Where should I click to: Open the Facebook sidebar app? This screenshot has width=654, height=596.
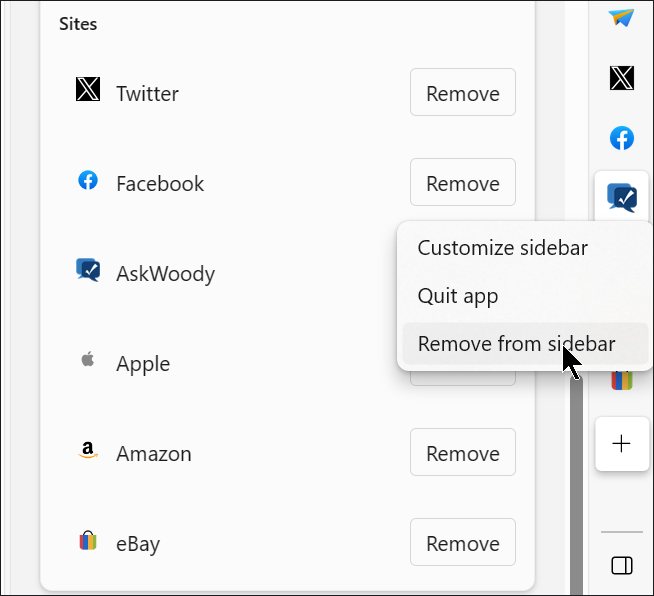point(622,138)
